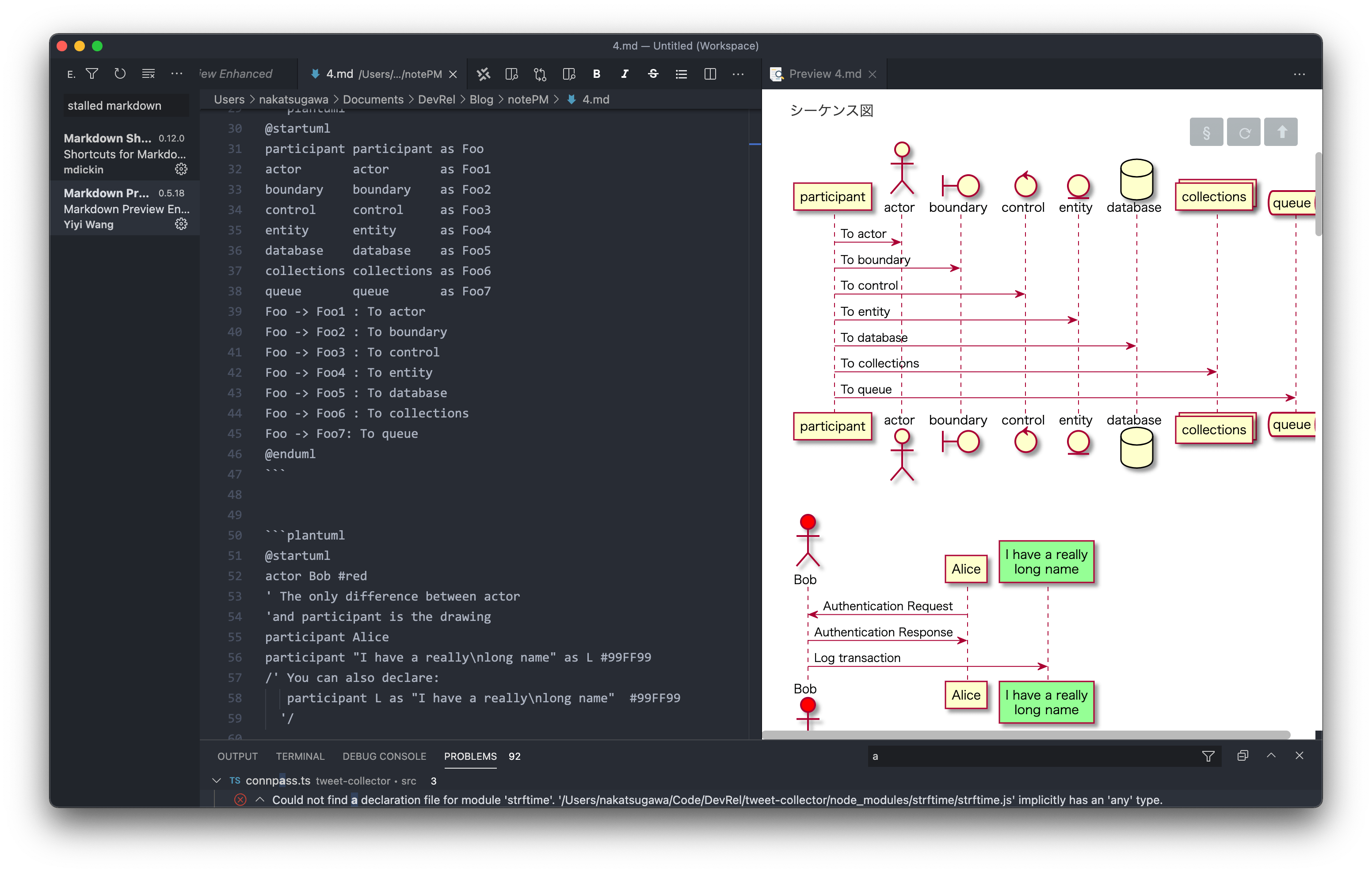Switch to the TERMINAL panel tab
Image resolution: width=1372 pixels, height=873 pixels.
300,756
